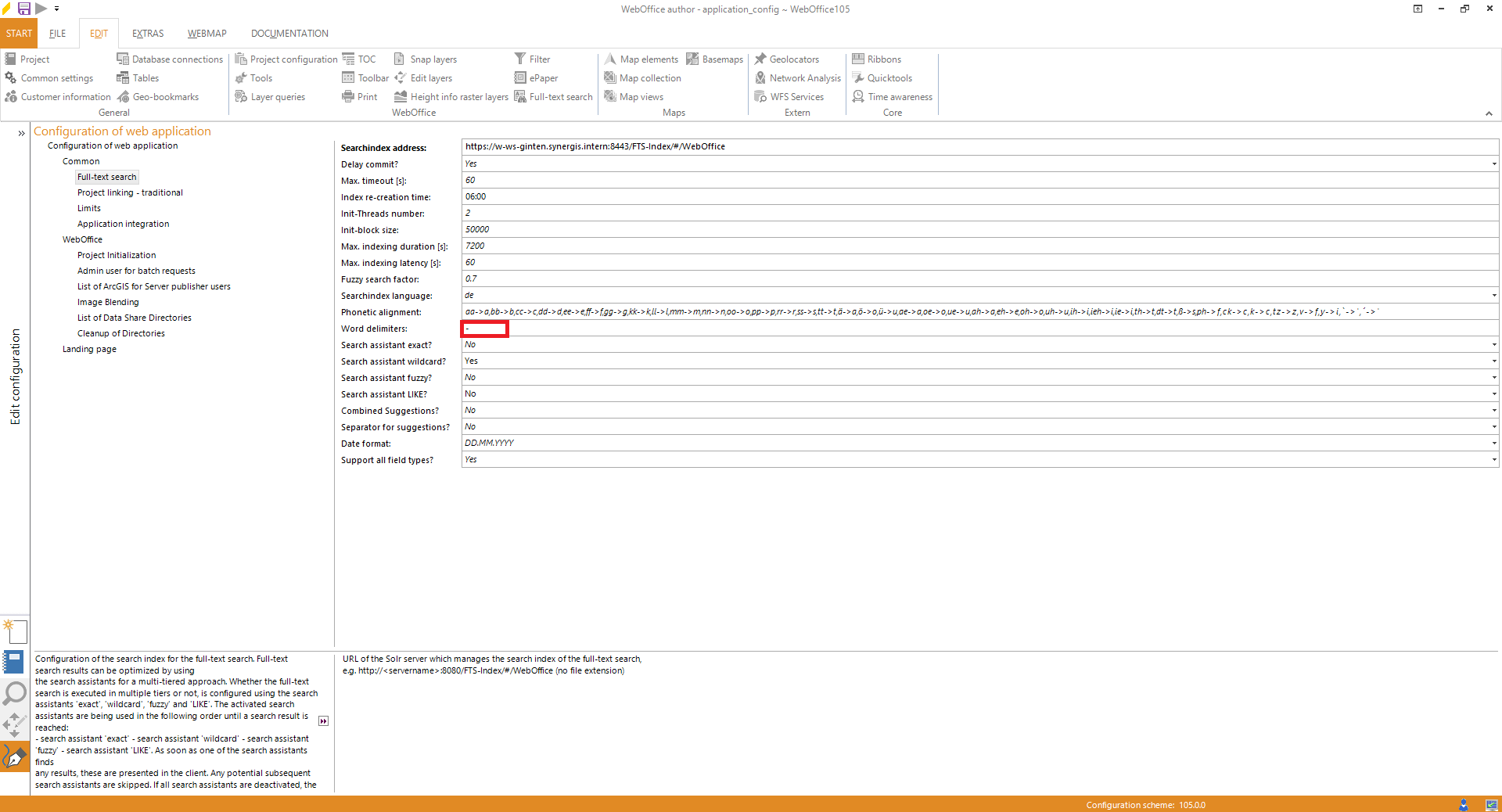1502x812 pixels.
Task: Open Map collection
Action: pos(649,77)
